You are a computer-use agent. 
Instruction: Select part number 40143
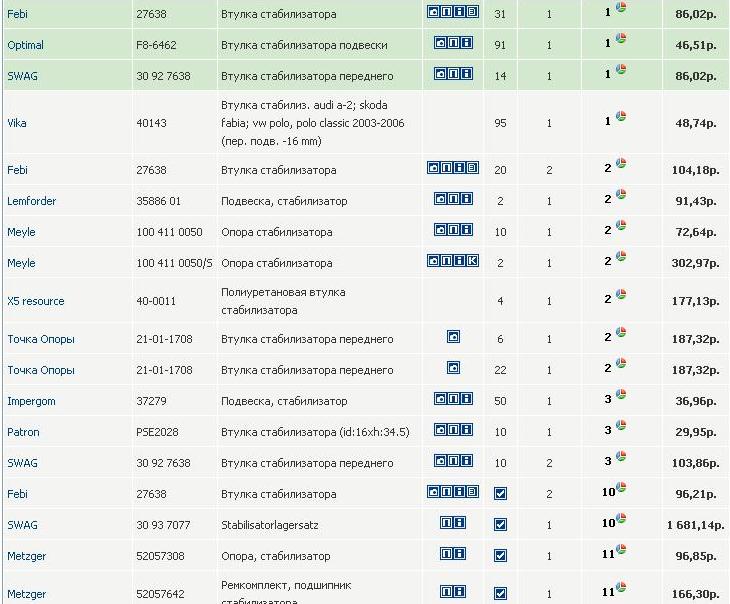pyautogui.click(x=151, y=123)
